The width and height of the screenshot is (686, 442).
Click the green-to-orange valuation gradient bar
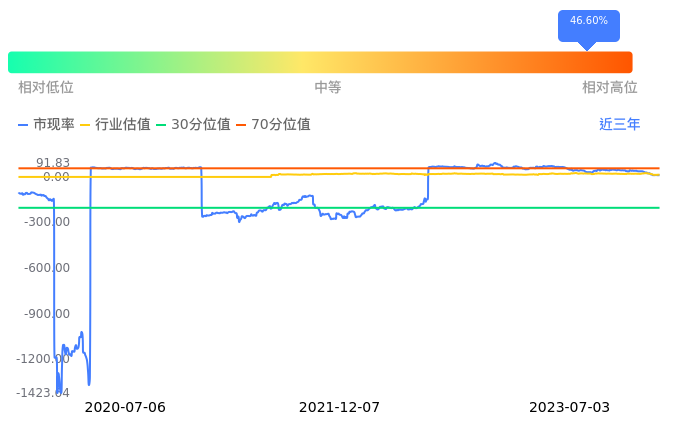pyautogui.click(x=320, y=62)
